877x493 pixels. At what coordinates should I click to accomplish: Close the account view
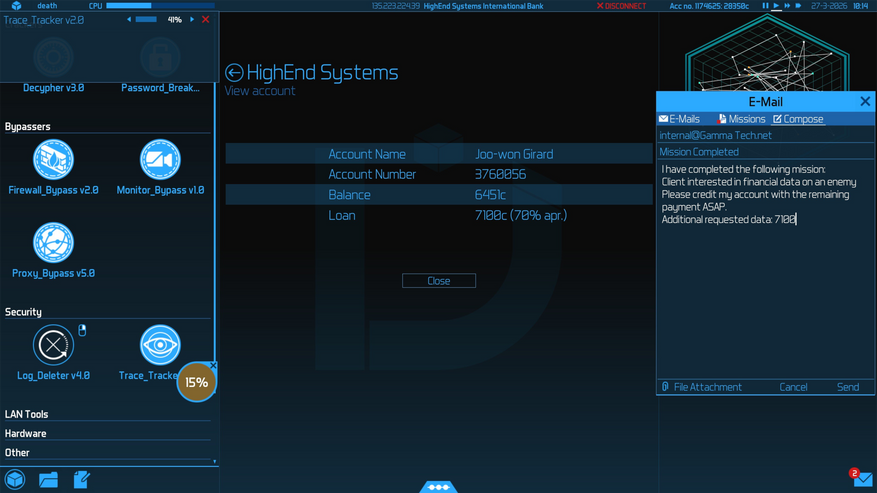[438, 281]
